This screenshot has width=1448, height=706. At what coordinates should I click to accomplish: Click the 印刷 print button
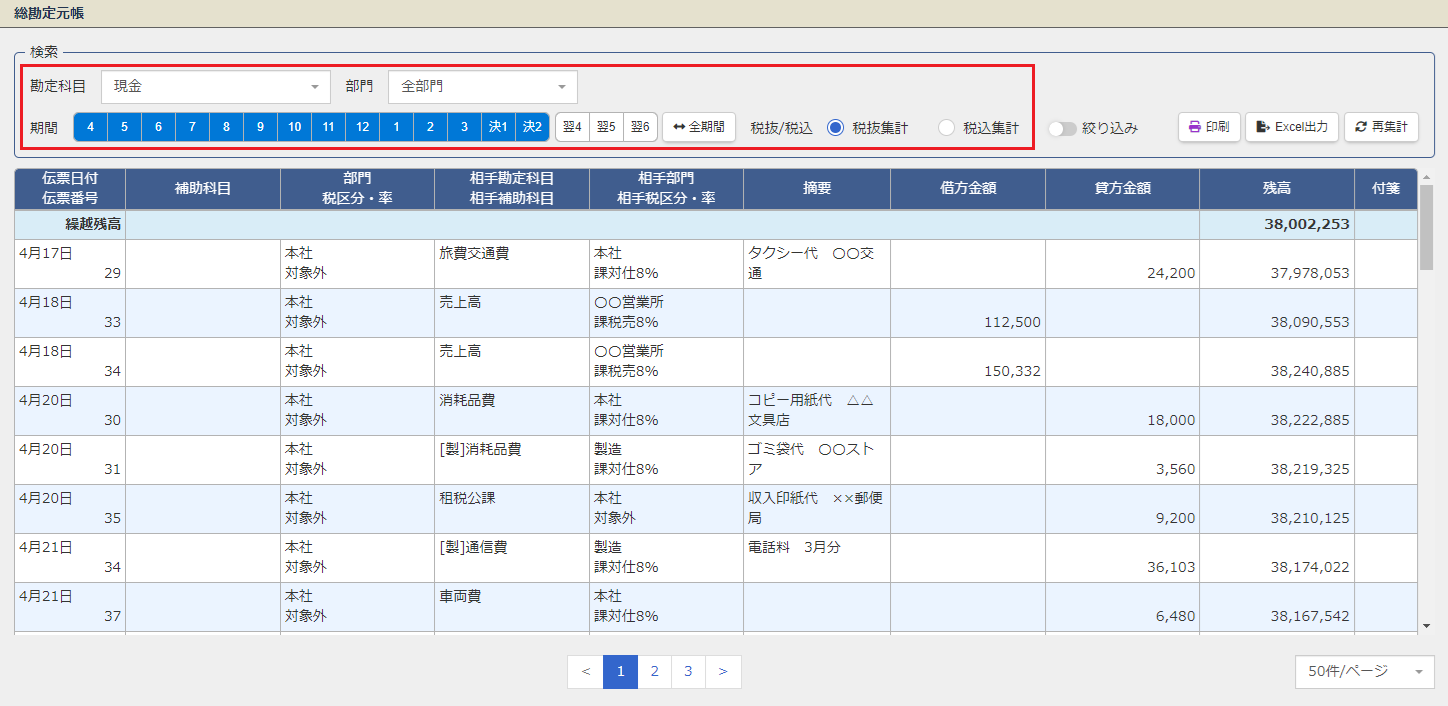click(1208, 127)
